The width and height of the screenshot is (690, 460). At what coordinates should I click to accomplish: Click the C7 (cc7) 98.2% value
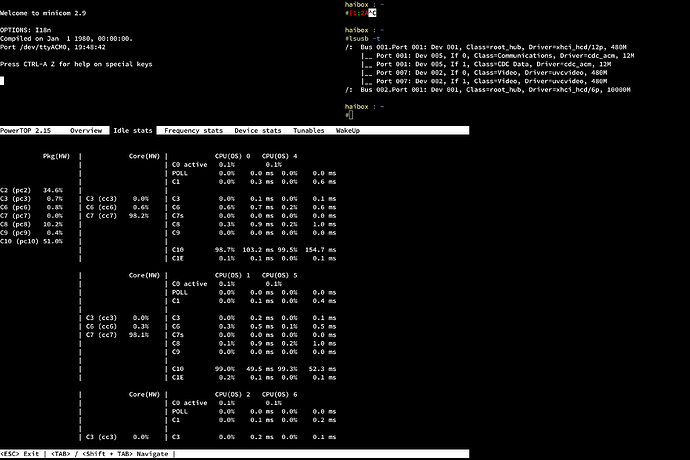point(140,216)
